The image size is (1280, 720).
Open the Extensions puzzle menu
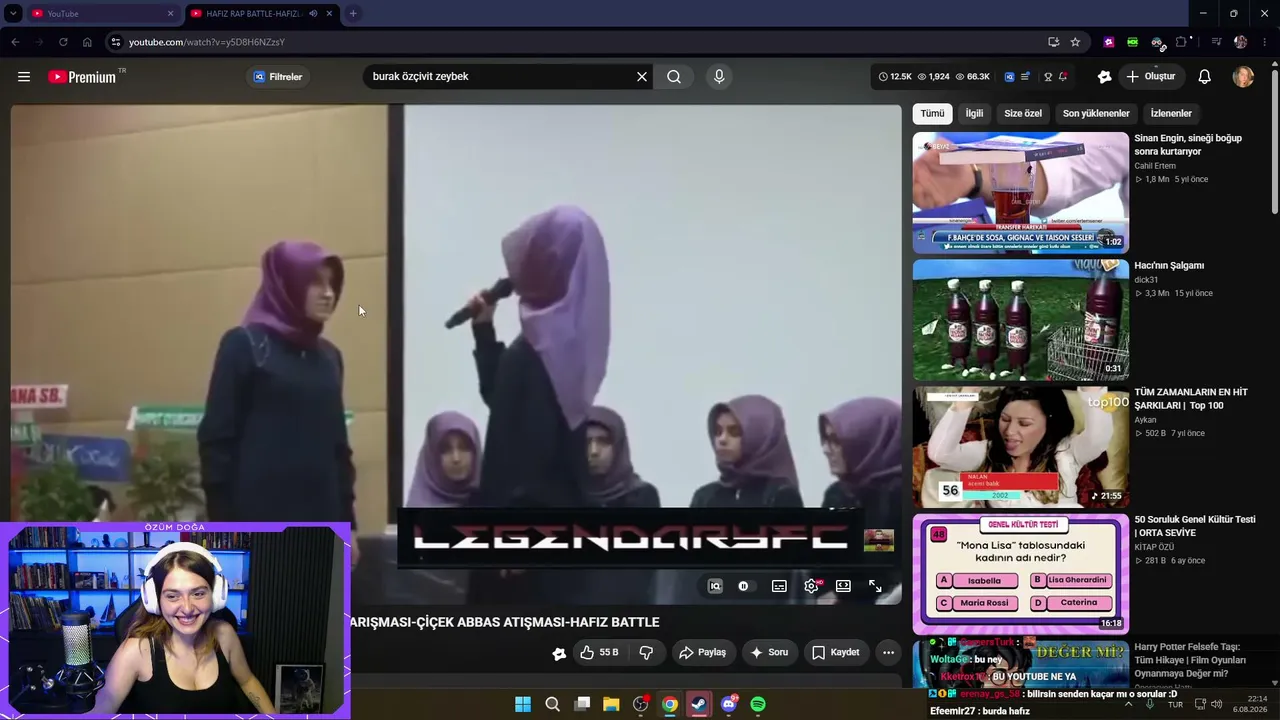[x=1181, y=42]
